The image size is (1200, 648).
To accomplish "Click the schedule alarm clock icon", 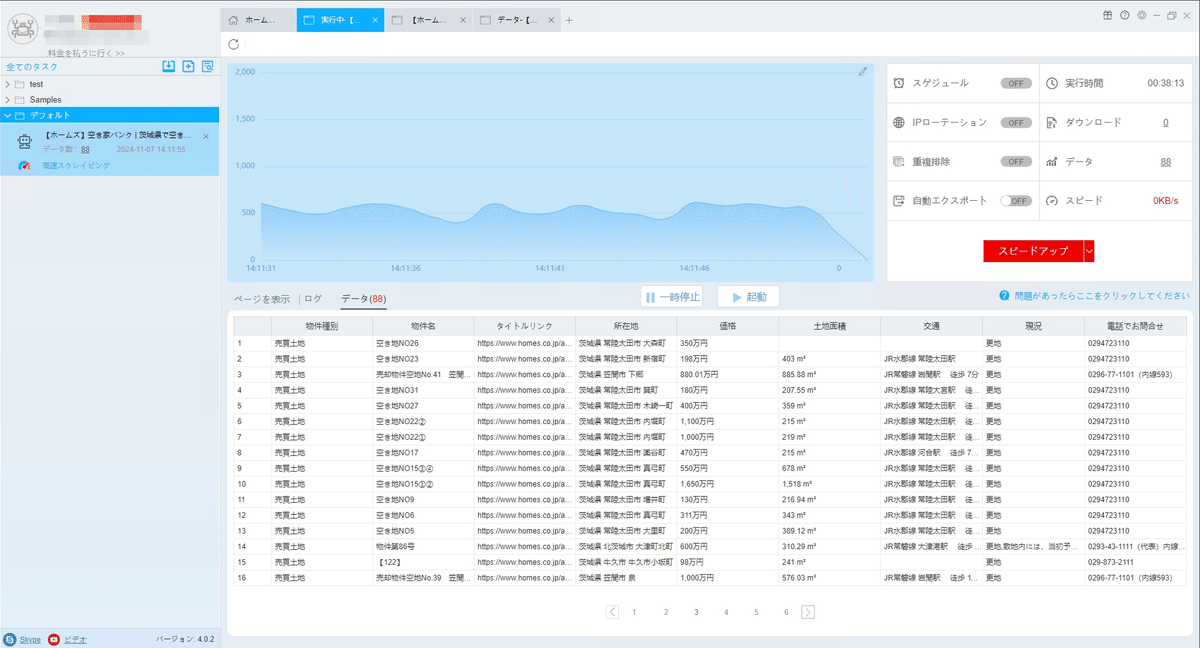I will click(x=900, y=83).
